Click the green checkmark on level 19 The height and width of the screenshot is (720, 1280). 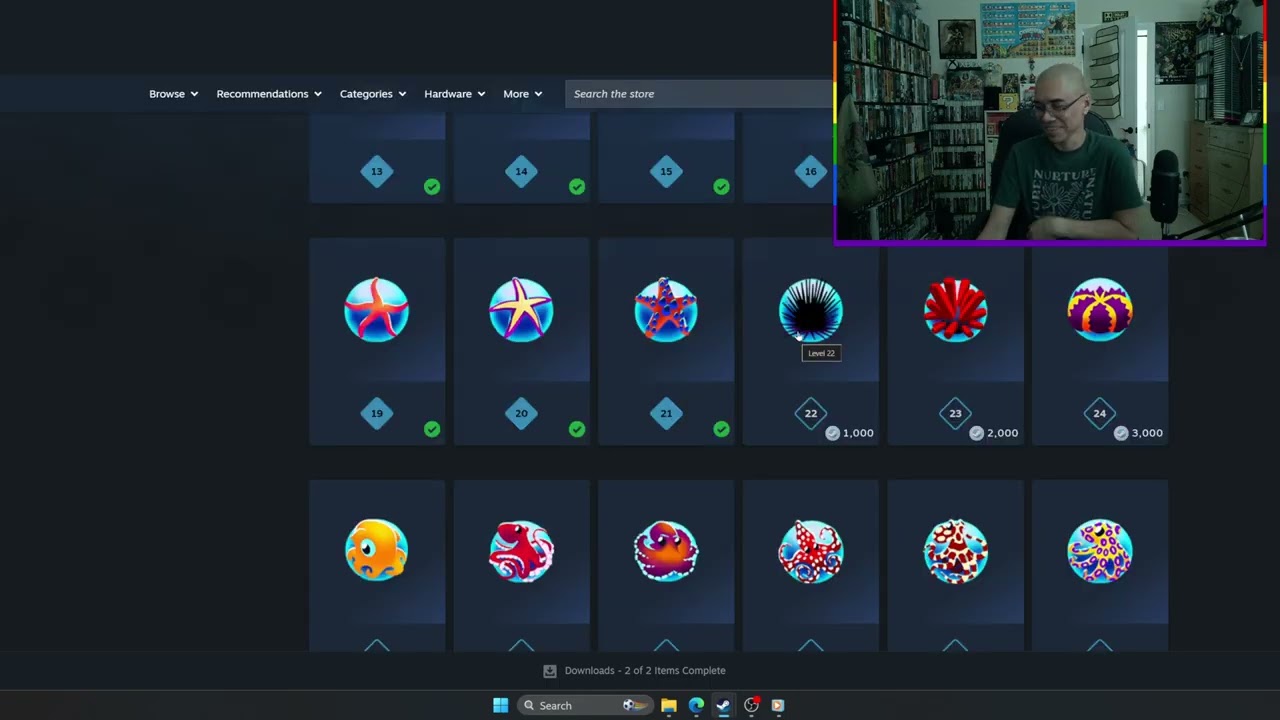432,429
